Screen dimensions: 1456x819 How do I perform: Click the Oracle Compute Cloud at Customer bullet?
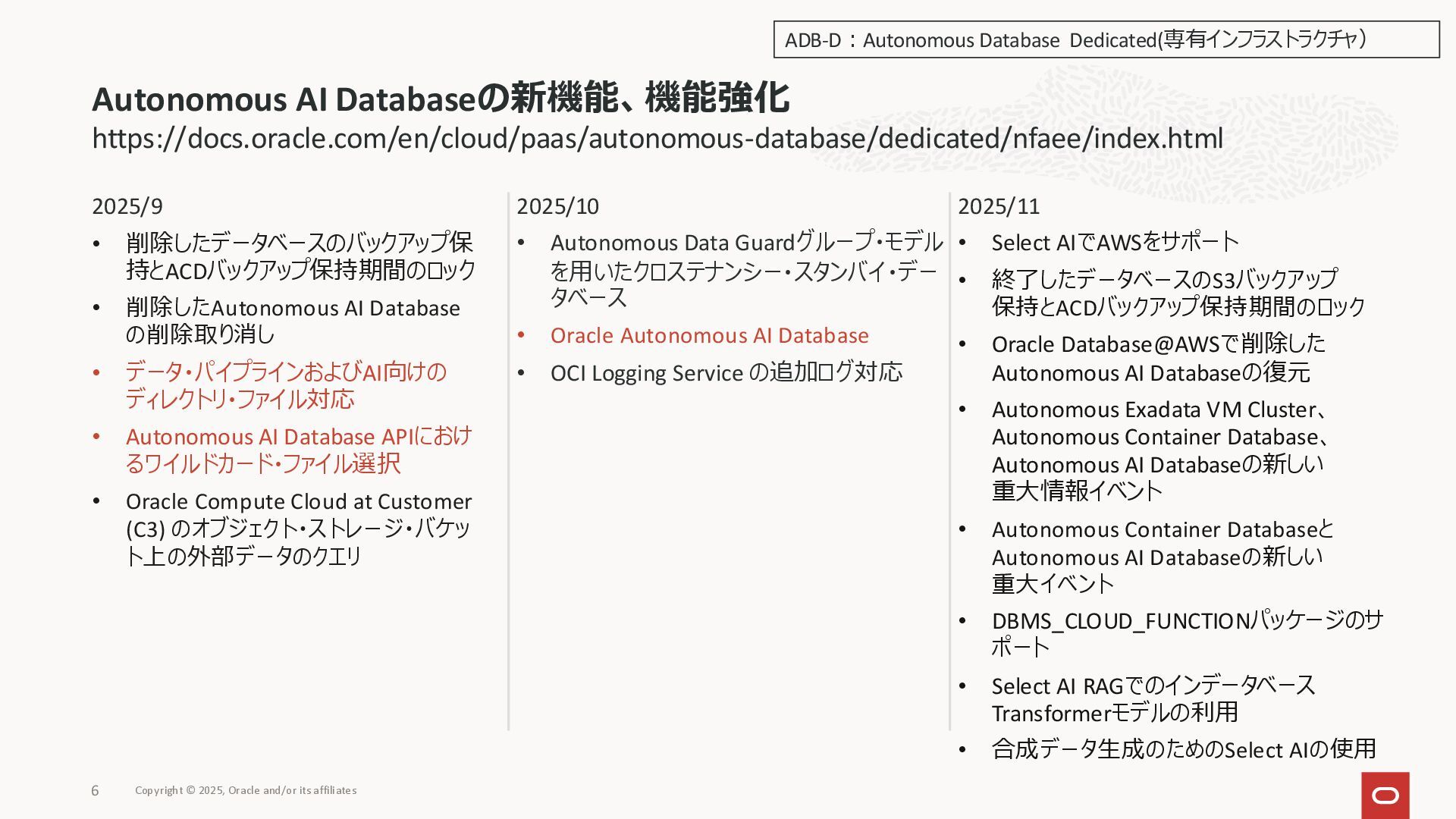(298, 529)
